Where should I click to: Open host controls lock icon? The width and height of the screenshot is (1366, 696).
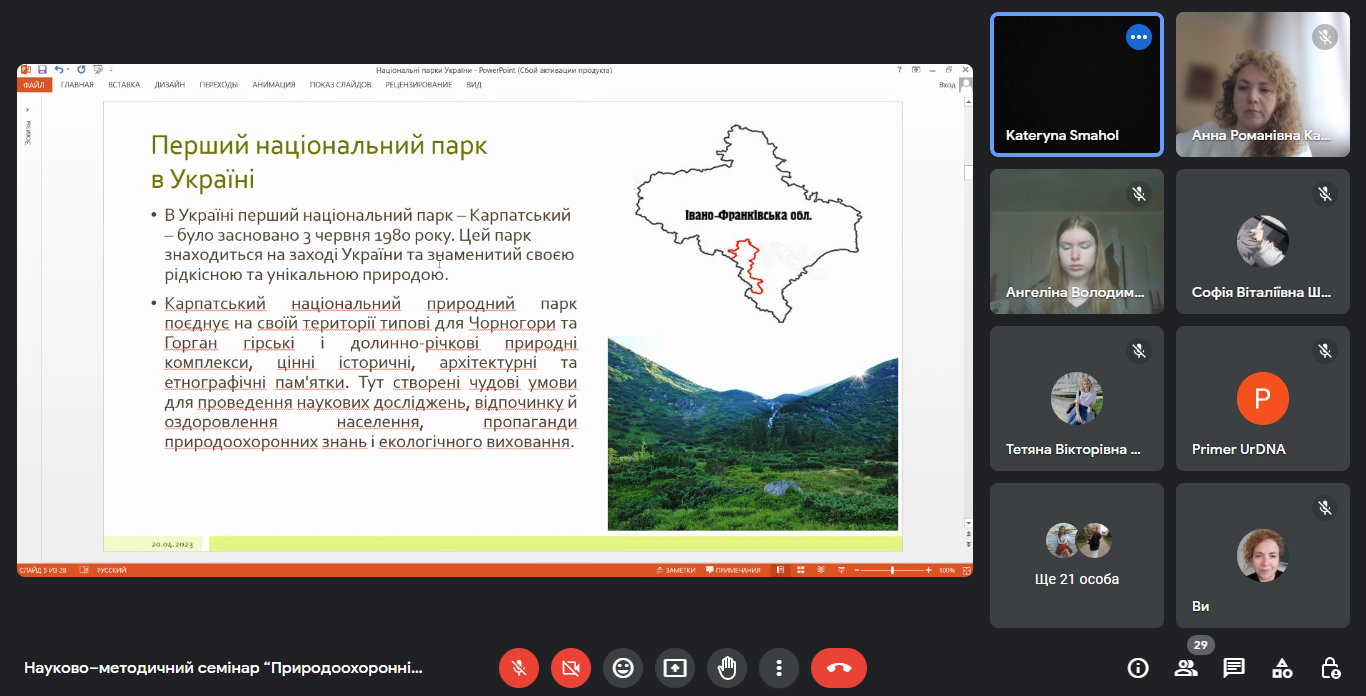[x=1330, y=668]
